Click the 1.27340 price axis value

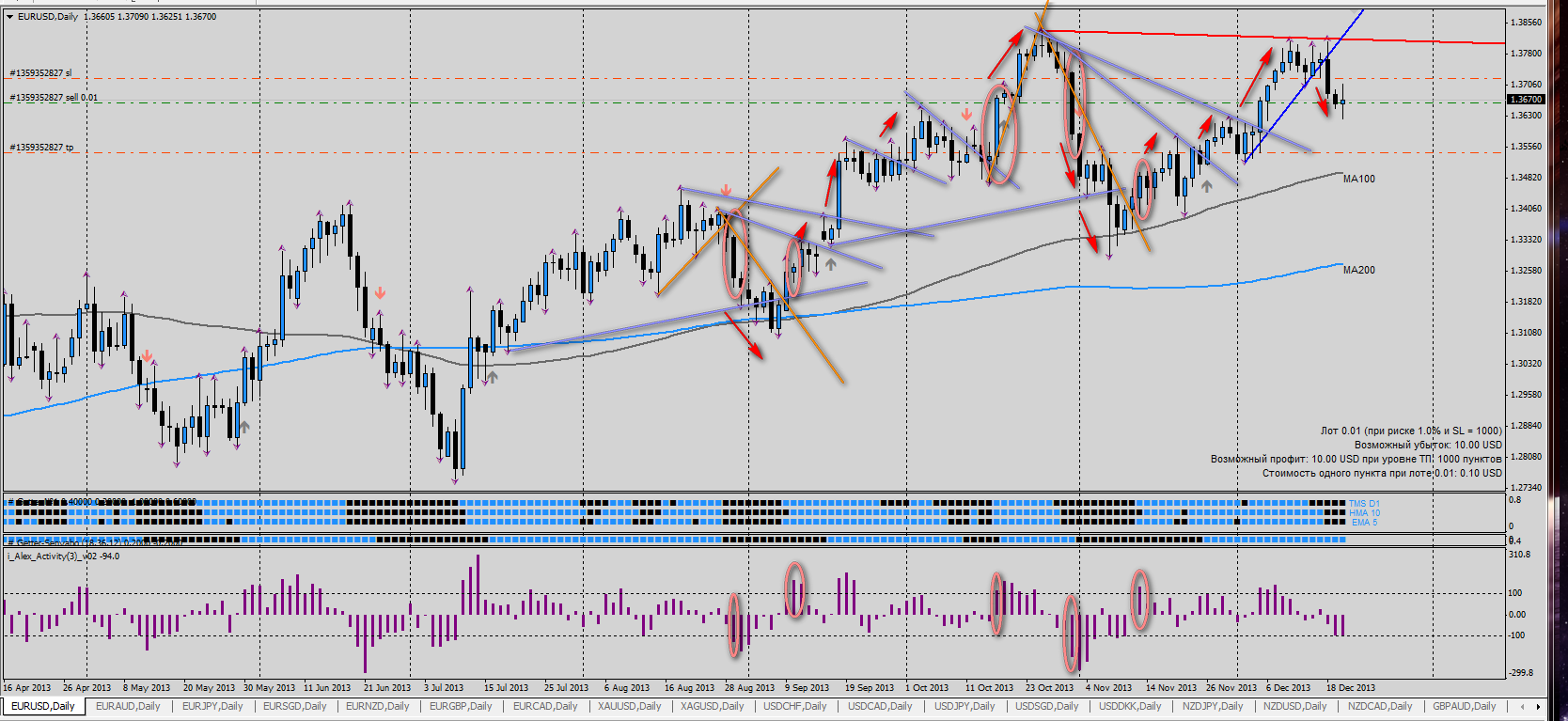click(1527, 488)
